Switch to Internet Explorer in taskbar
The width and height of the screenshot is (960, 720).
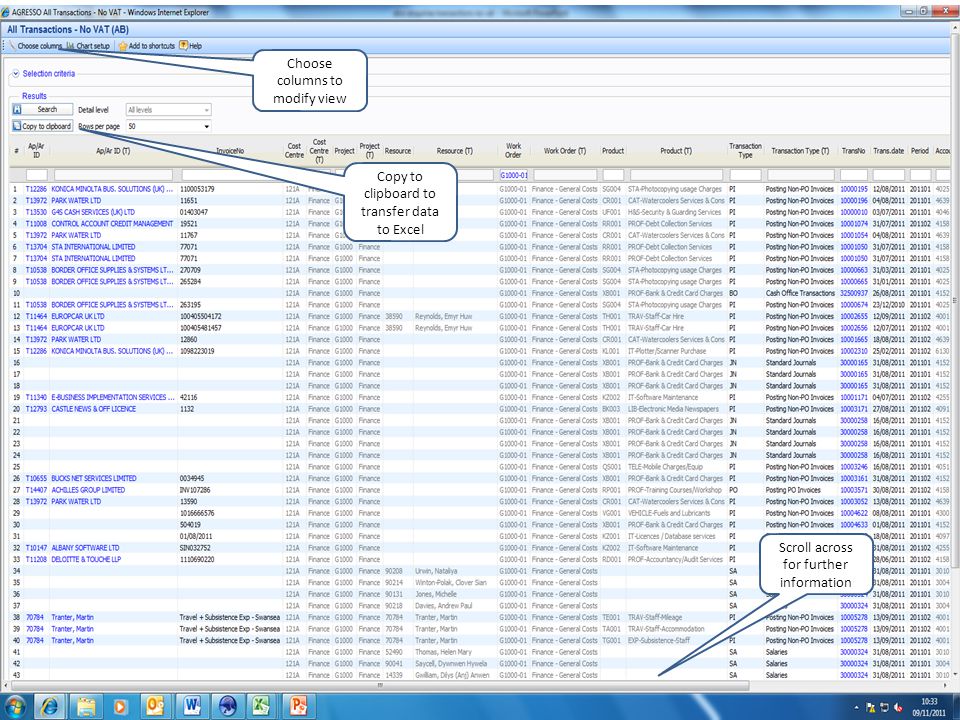click(50, 707)
